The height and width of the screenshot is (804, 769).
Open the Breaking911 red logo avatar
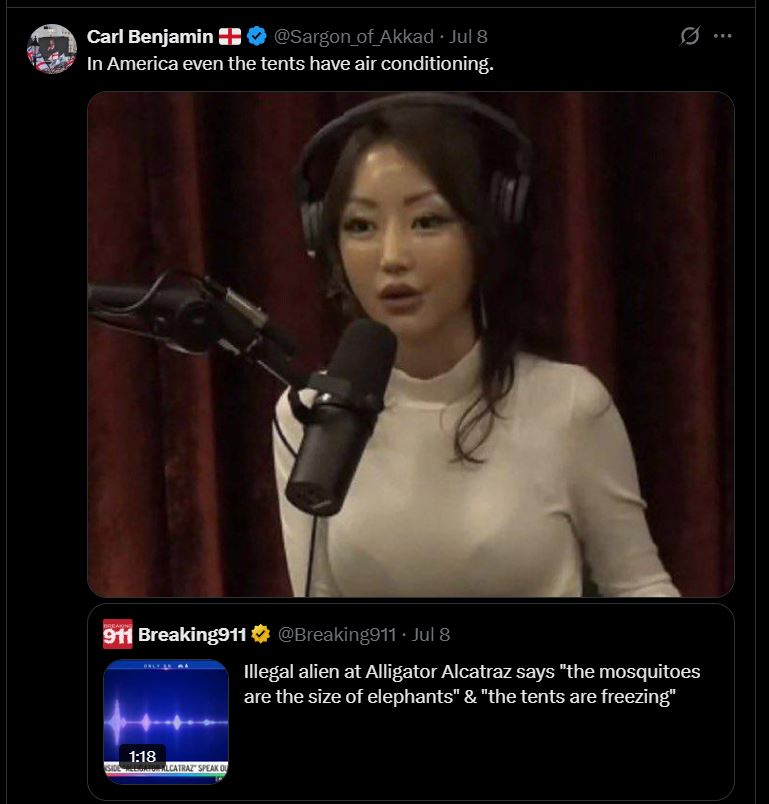tap(117, 634)
